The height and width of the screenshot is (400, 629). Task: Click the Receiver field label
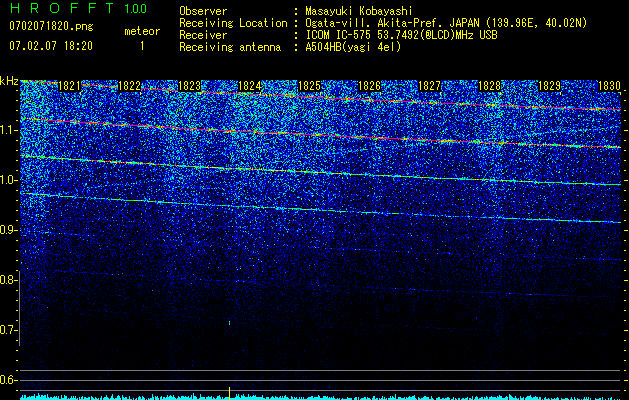click(203, 35)
